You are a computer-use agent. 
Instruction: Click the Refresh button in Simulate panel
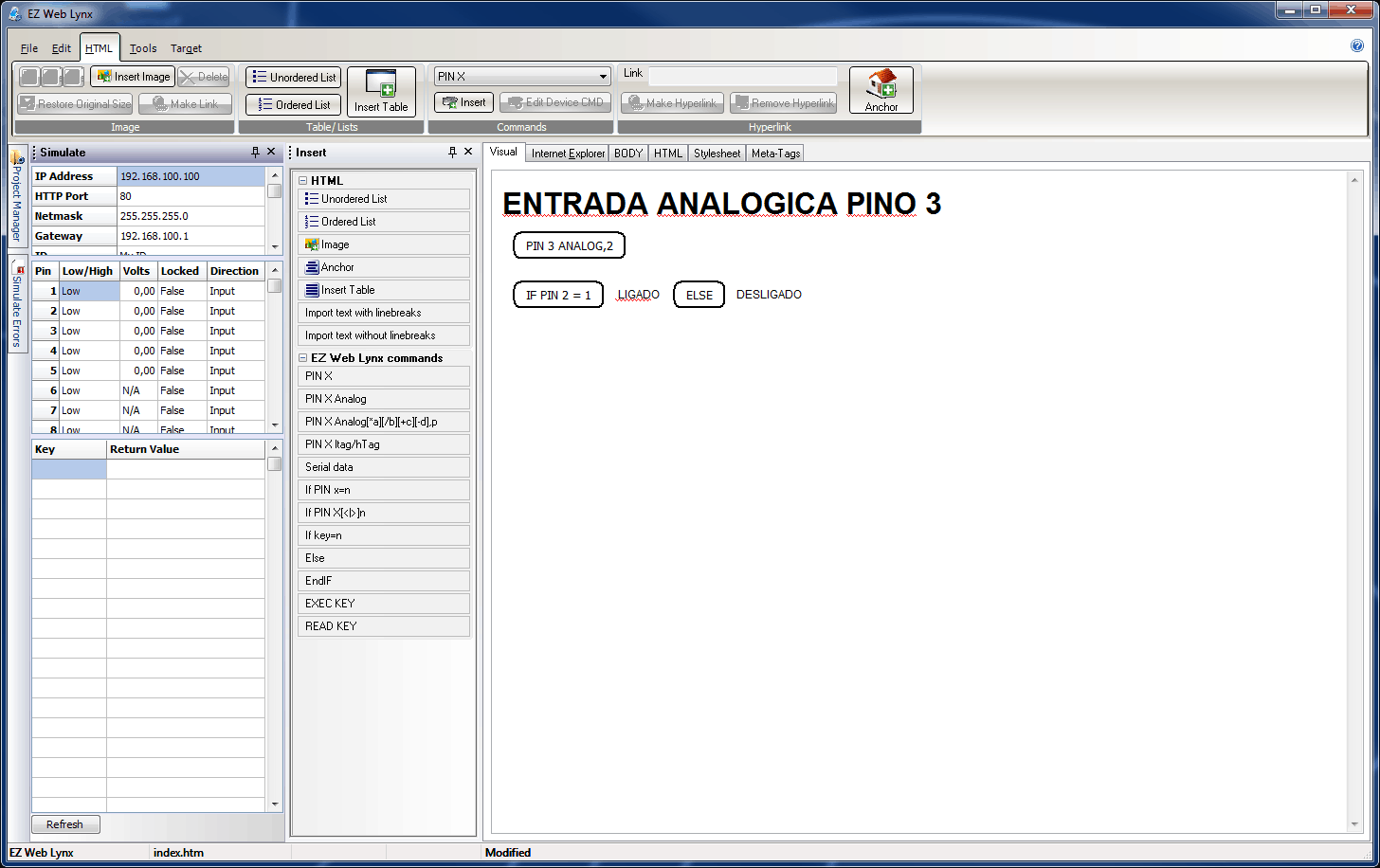click(65, 824)
